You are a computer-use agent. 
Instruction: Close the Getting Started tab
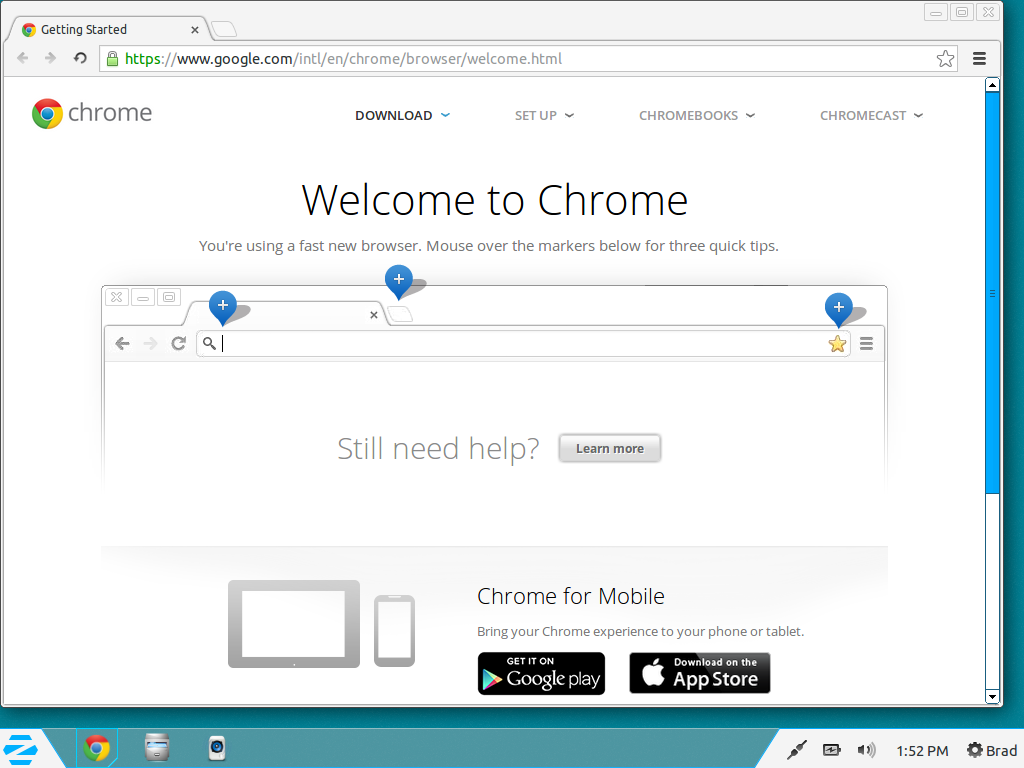tap(195, 30)
